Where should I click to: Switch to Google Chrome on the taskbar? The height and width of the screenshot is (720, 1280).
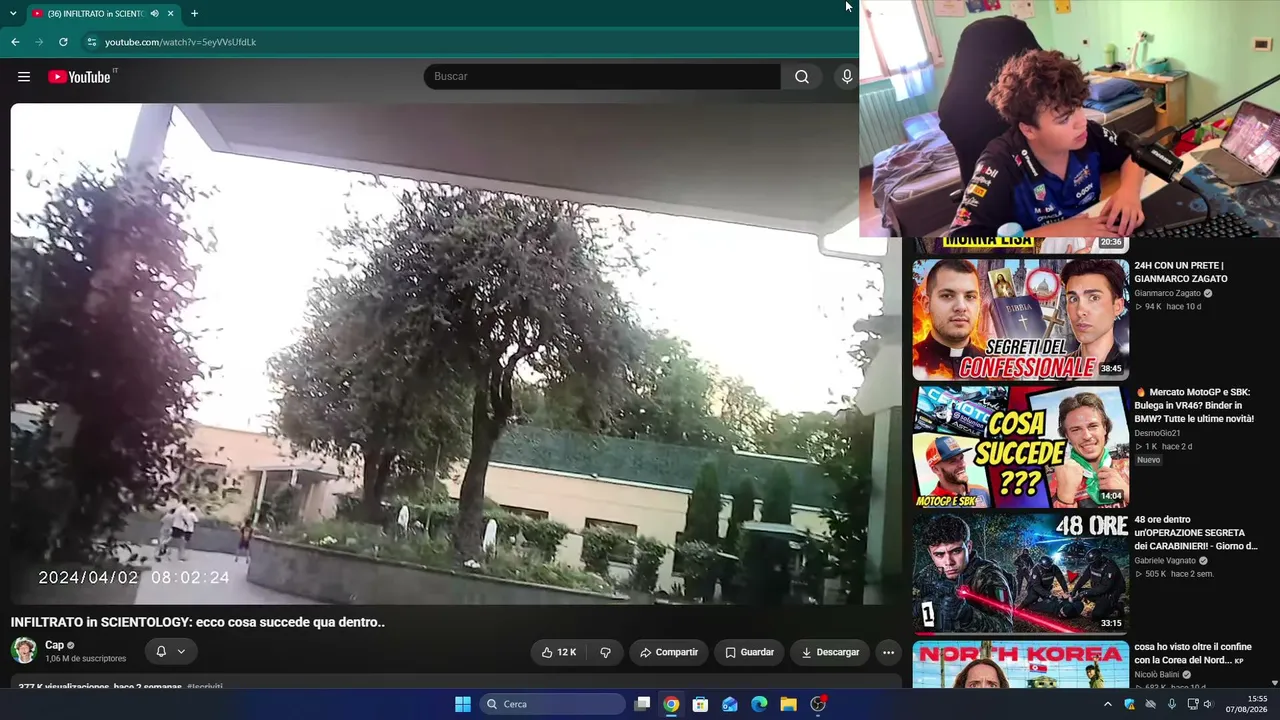coord(671,704)
